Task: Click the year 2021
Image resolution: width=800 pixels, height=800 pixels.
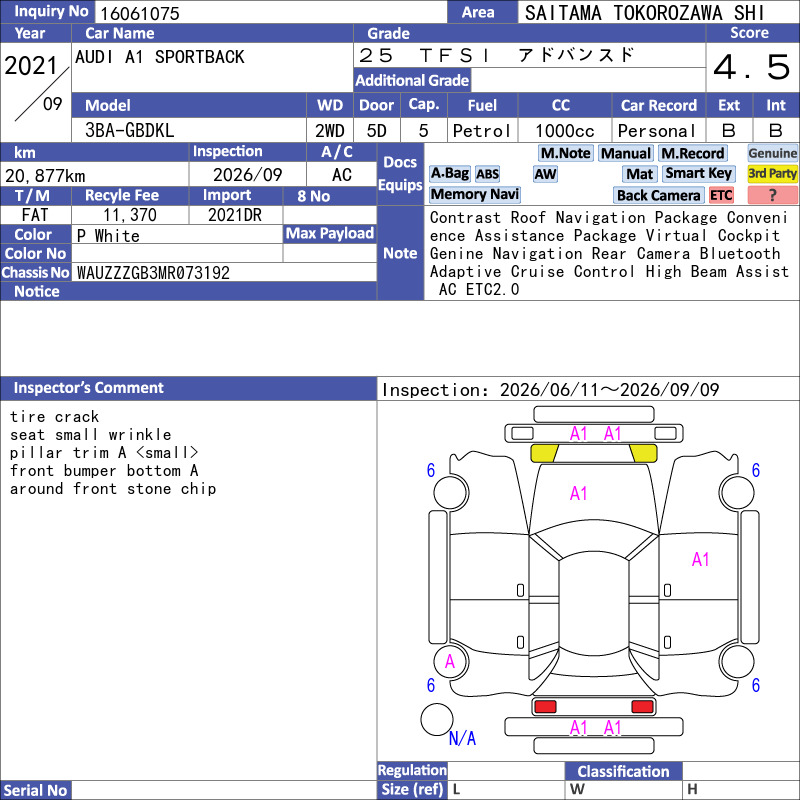Action: 31,66
